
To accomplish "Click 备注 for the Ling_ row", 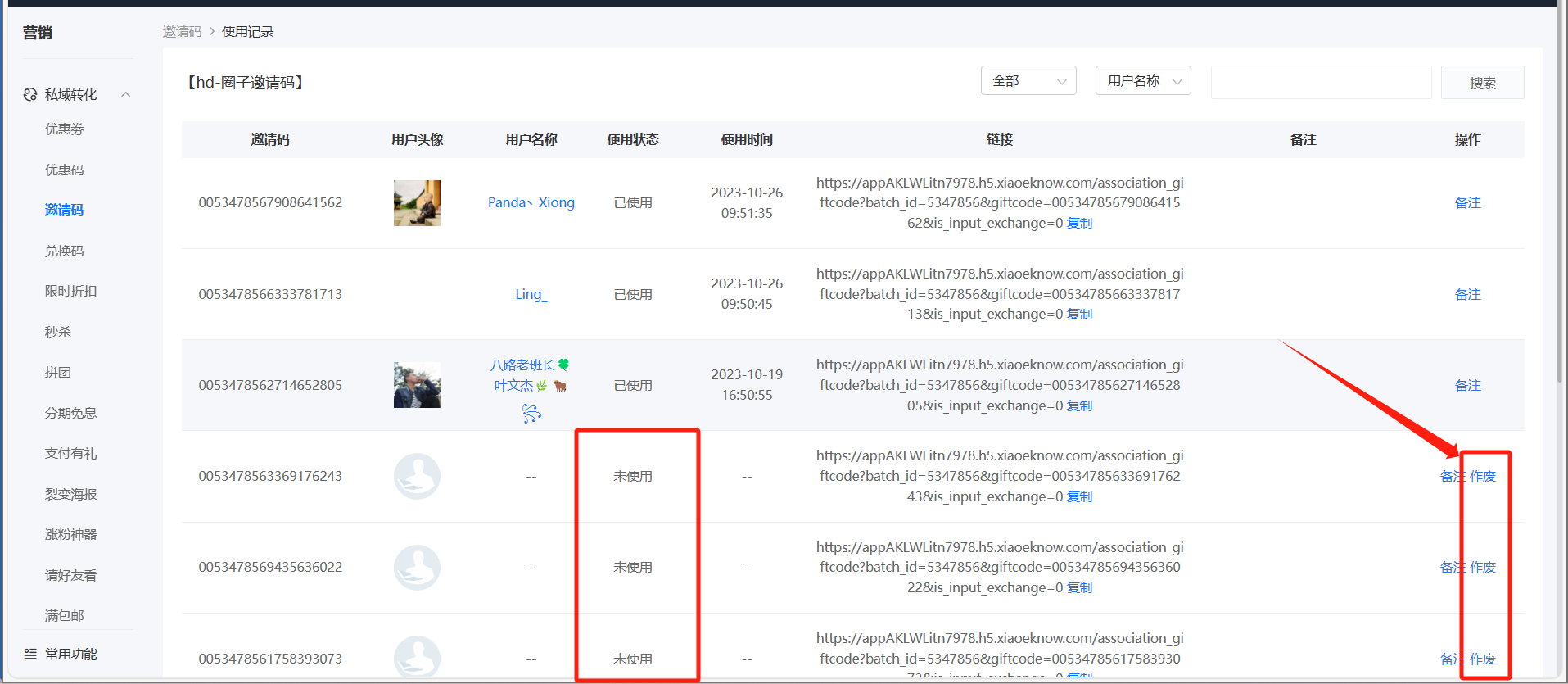I will click(x=1467, y=294).
